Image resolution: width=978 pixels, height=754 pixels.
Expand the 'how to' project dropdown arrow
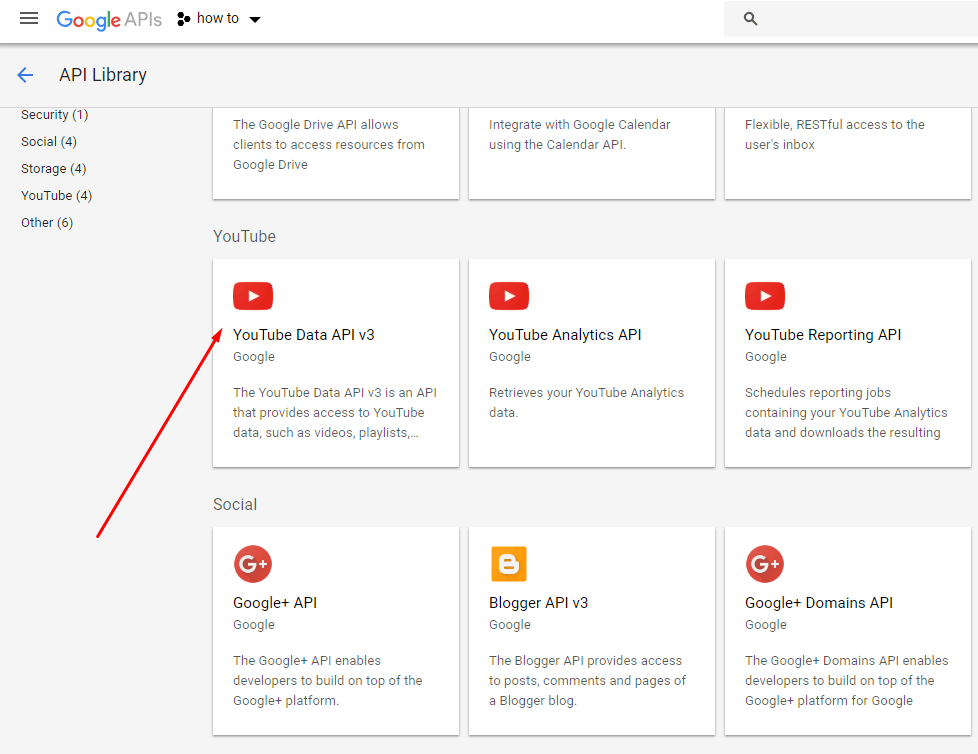point(254,20)
